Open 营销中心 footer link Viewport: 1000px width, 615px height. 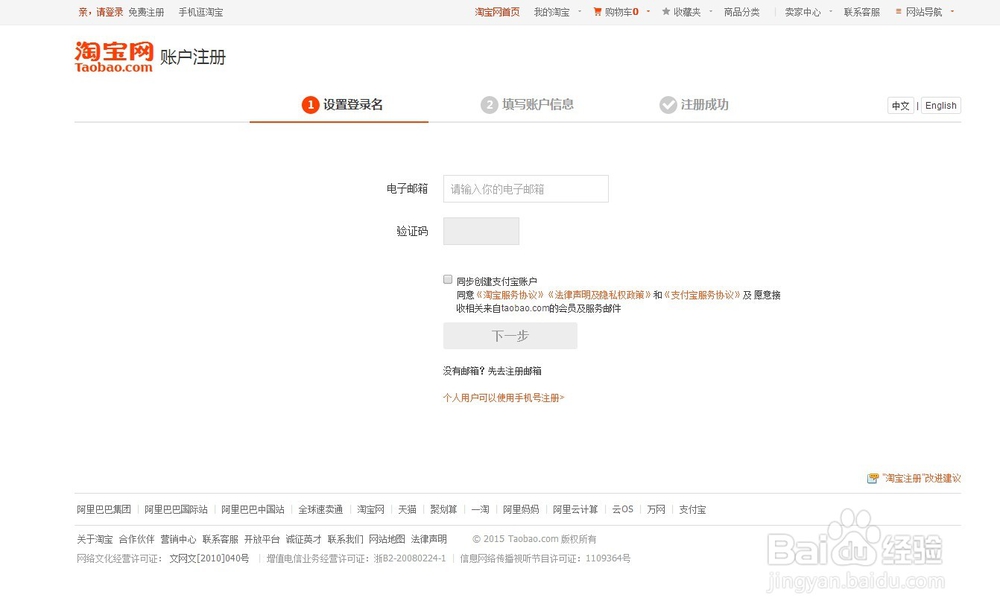[179, 539]
